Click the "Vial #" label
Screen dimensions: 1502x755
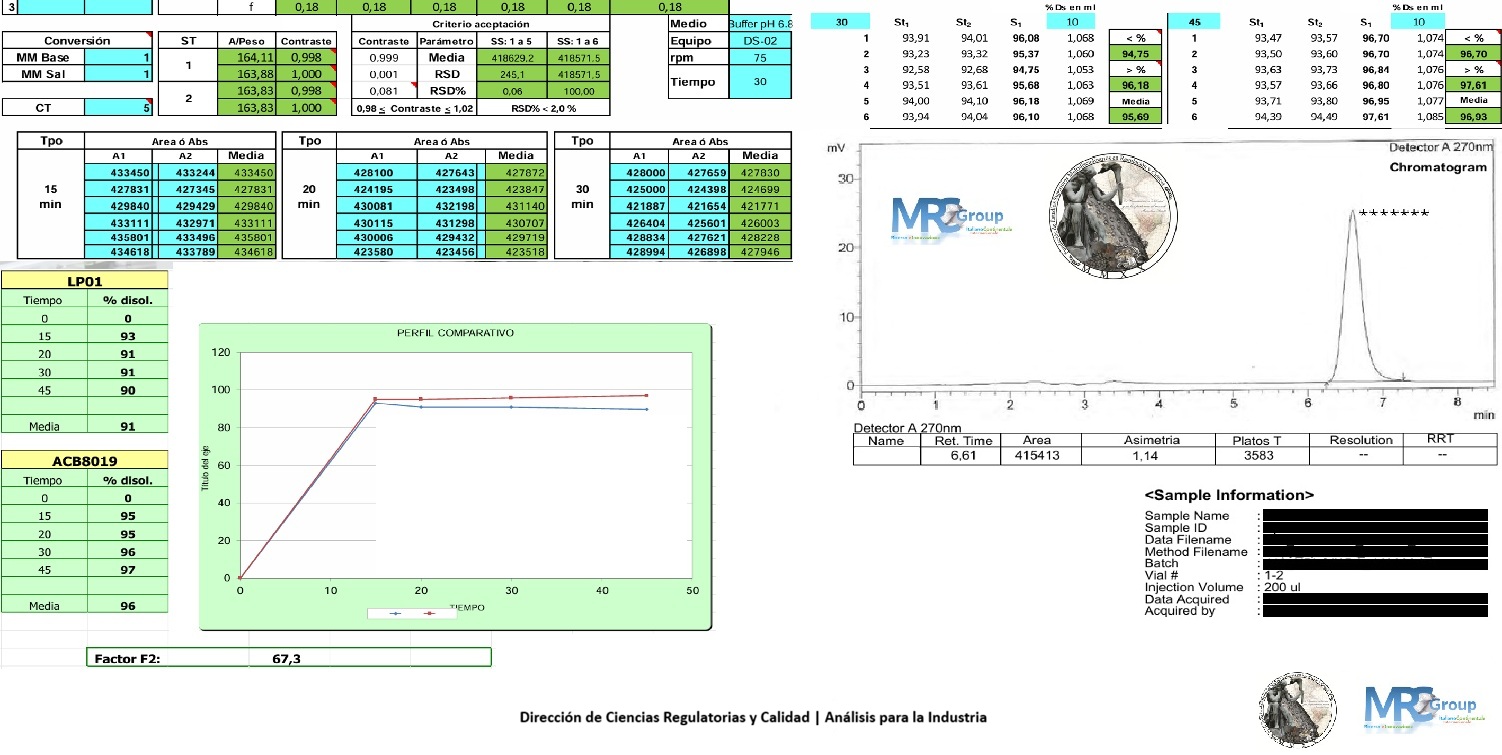tap(1162, 576)
